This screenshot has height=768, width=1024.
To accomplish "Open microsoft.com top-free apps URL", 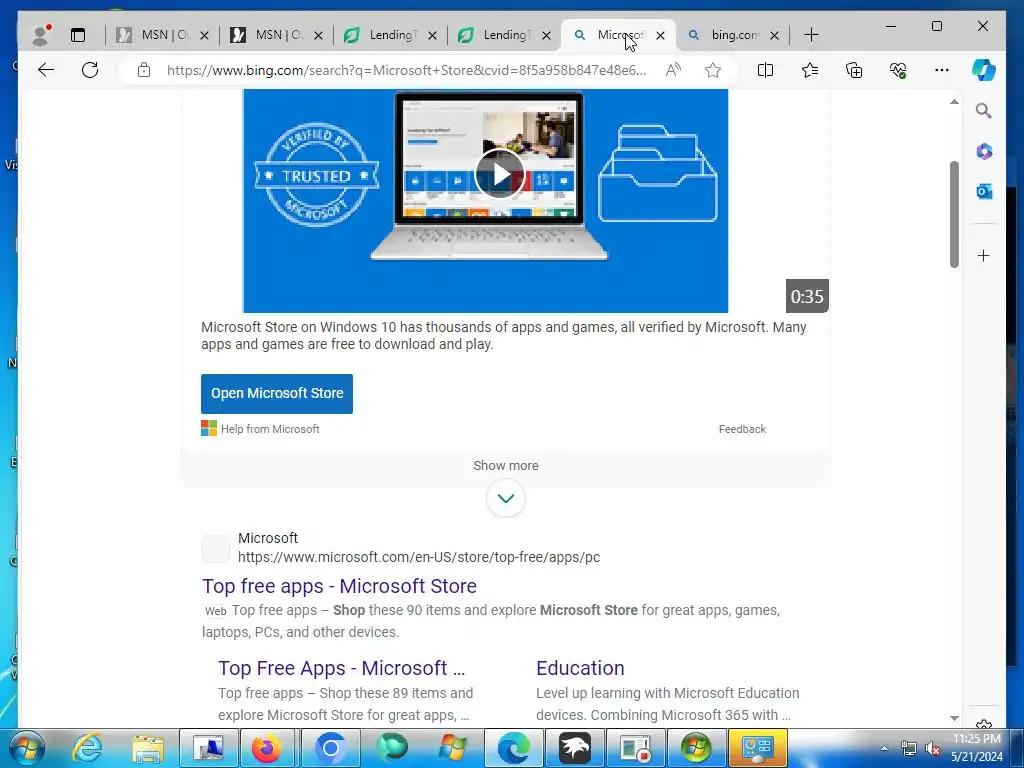I will [x=419, y=557].
